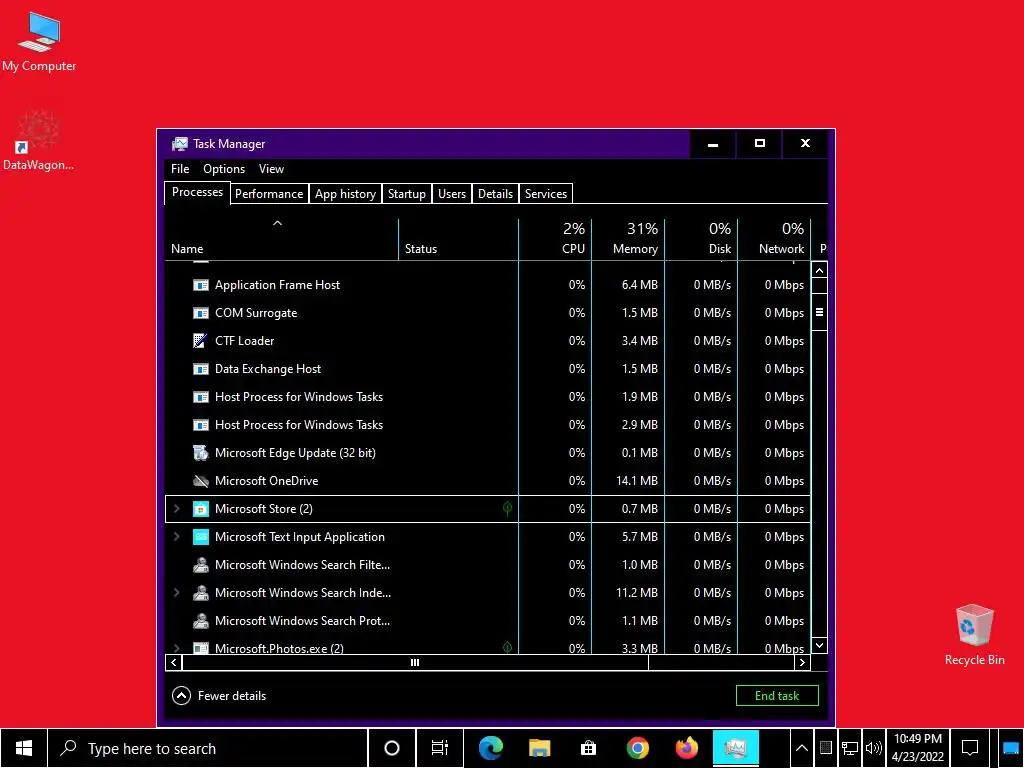The image size is (1024, 768).
Task: Click the Microsoft Windows Search Protocol icon
Action: coord(200,621)
